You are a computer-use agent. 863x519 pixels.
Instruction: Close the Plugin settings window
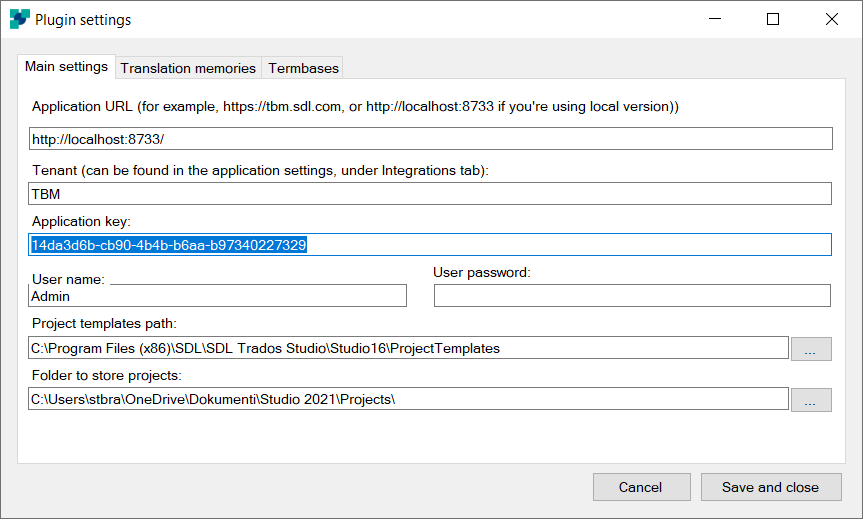click(x=832, y=19)
